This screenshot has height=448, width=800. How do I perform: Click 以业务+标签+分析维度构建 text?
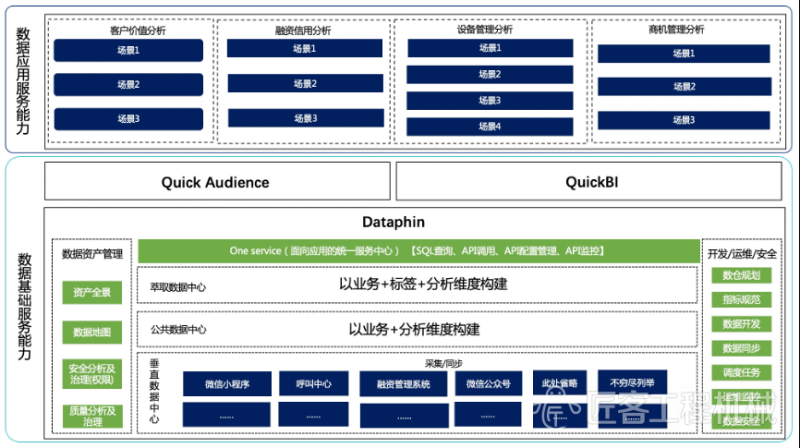(x=423, y=284)
